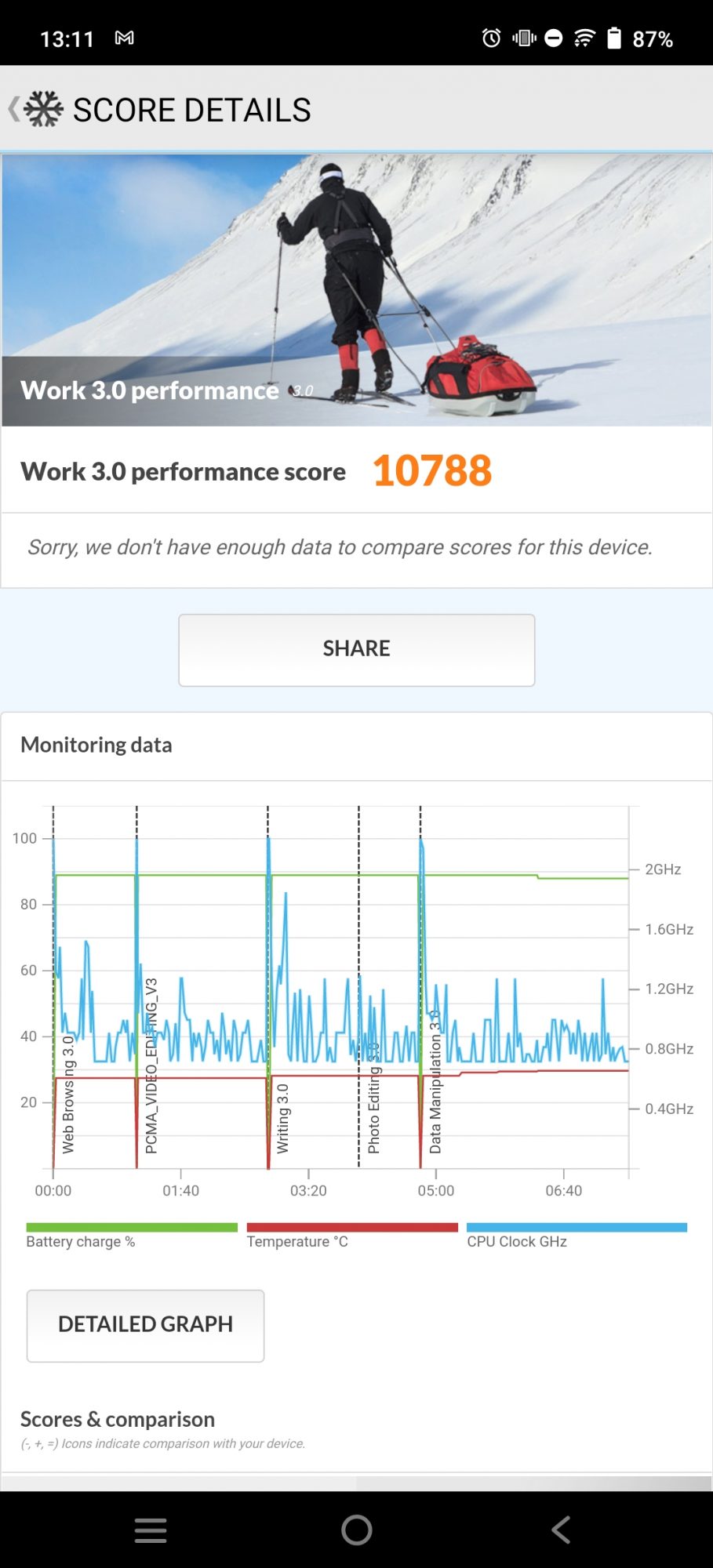The width and height of the screenshot is (713, 1568).
Task: Tap the Gmail notification icon
Action: pyautogui.click(x=124, y=38)
